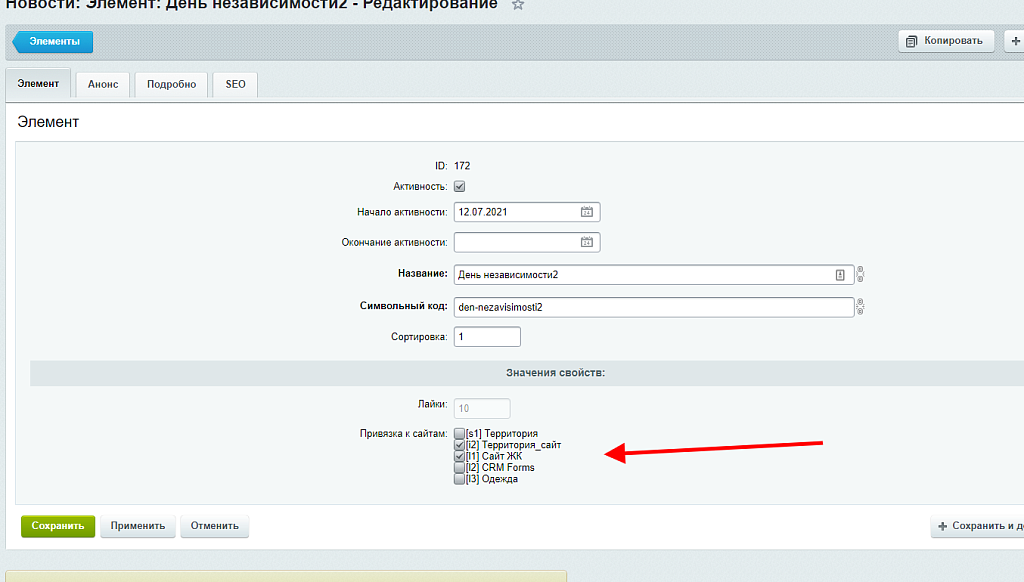Uncheck the Территория_сайт checkbox
The height and width of the screenshot is (582, 1024).
pos(460,445)
